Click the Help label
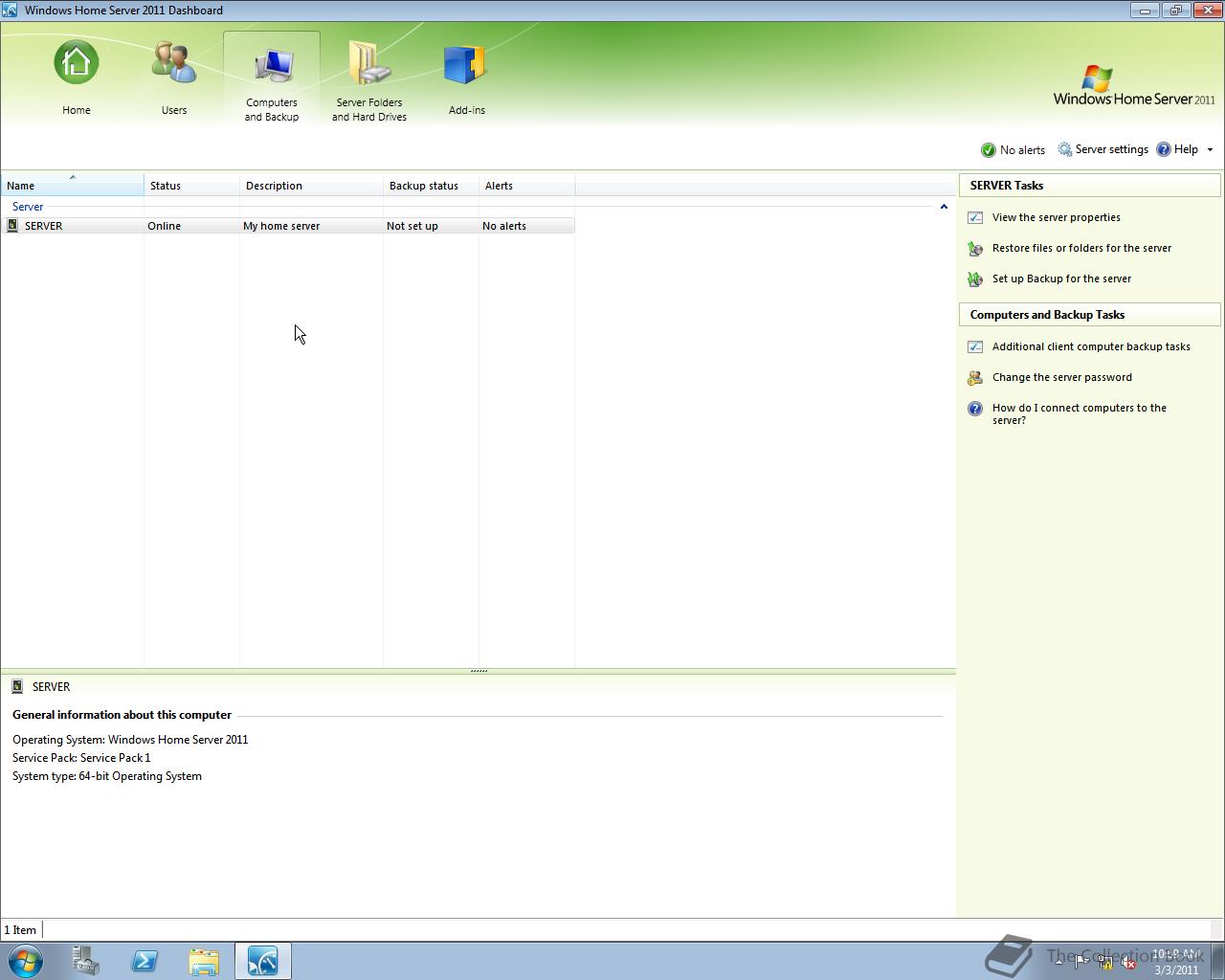Viewport: 1225px width, 980px height. click(x=1186, y=149)
